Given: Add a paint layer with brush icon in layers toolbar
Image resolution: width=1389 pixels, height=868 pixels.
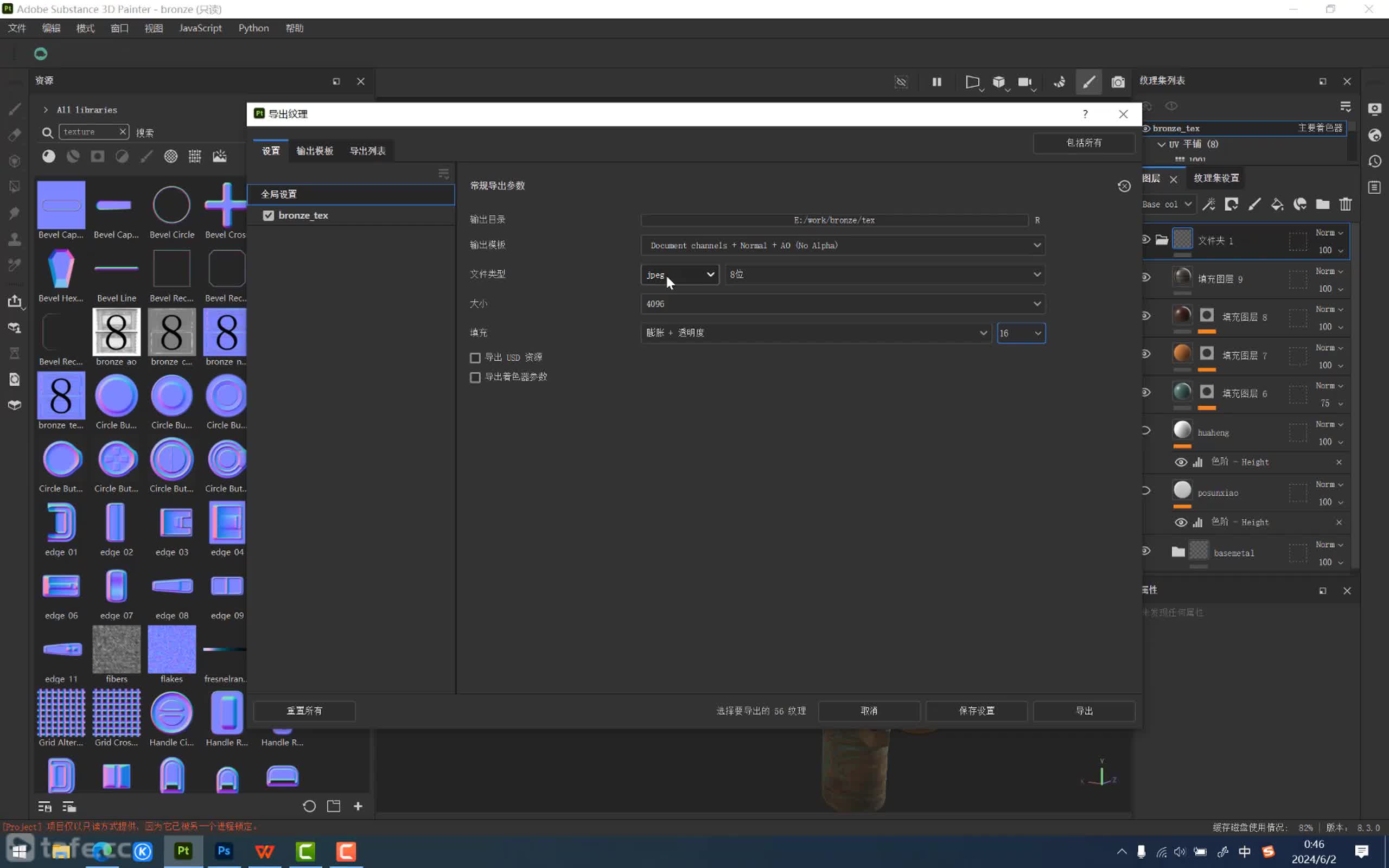Looking at the screenshot, I should [x=1254, y=205].
